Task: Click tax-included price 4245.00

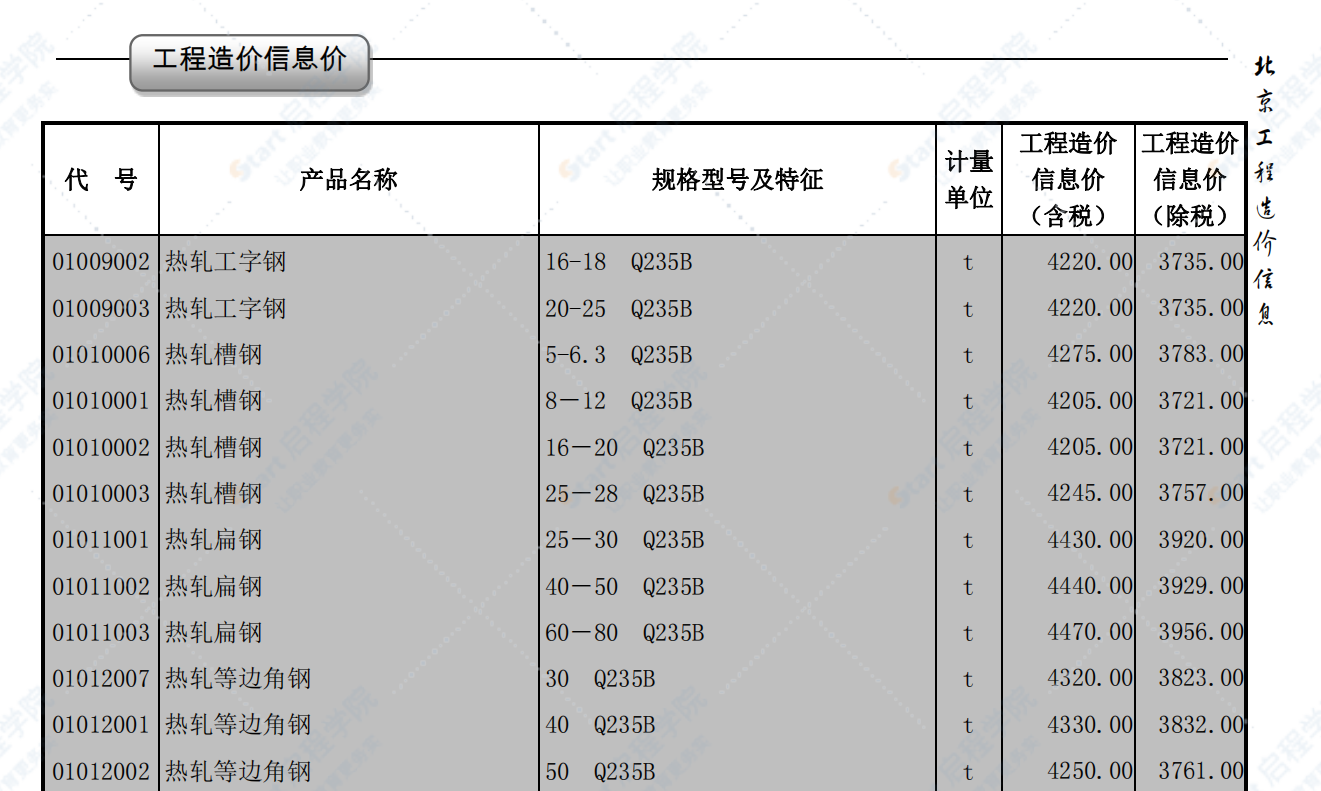Action: (x=1090, y=494)
